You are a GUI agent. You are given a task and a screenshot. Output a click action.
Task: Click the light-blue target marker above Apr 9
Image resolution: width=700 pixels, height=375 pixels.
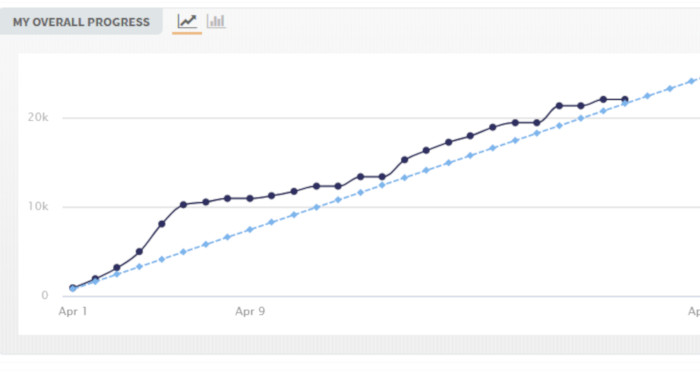(250, 229)
